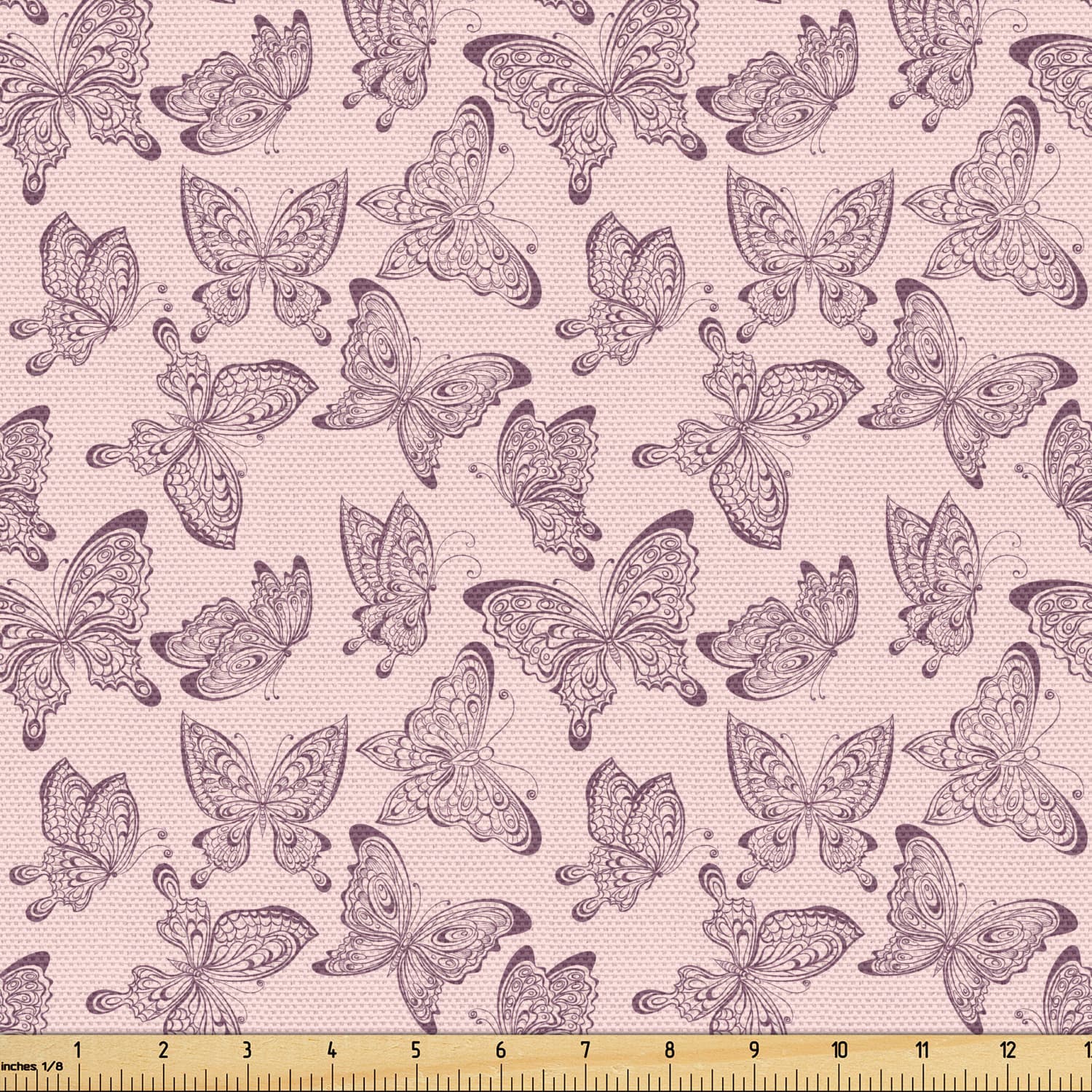
Task: Click the numeral 2 on the ruler
Action: click(x=163, y=1049)
